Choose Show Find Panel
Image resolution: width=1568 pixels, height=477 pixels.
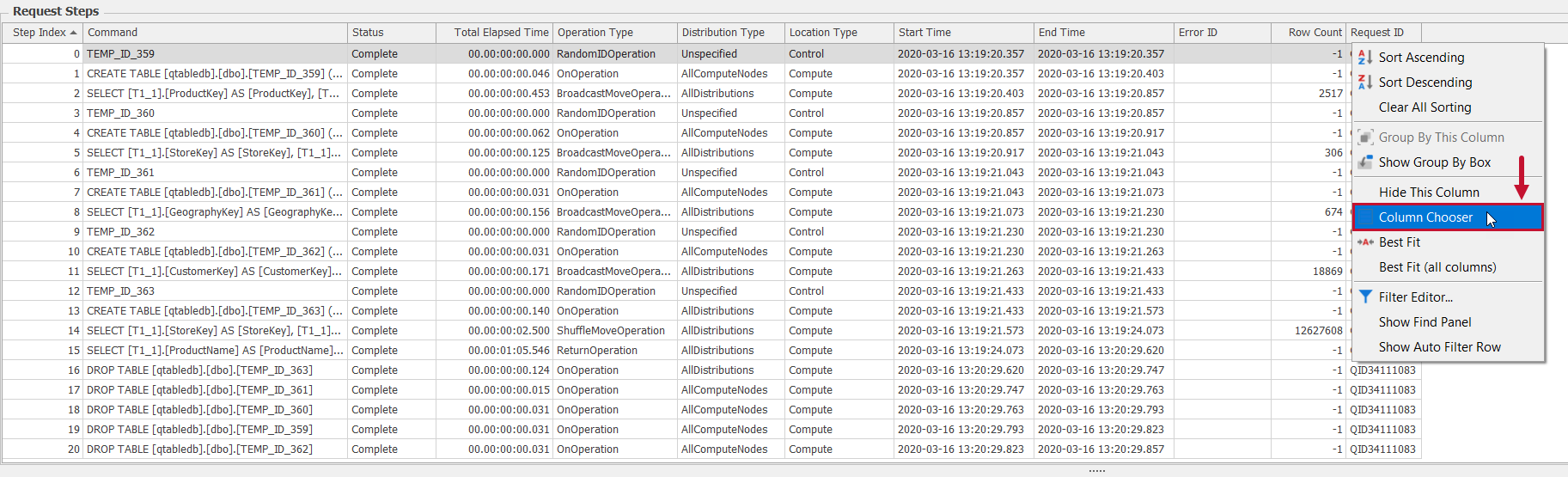point(1449,322)
